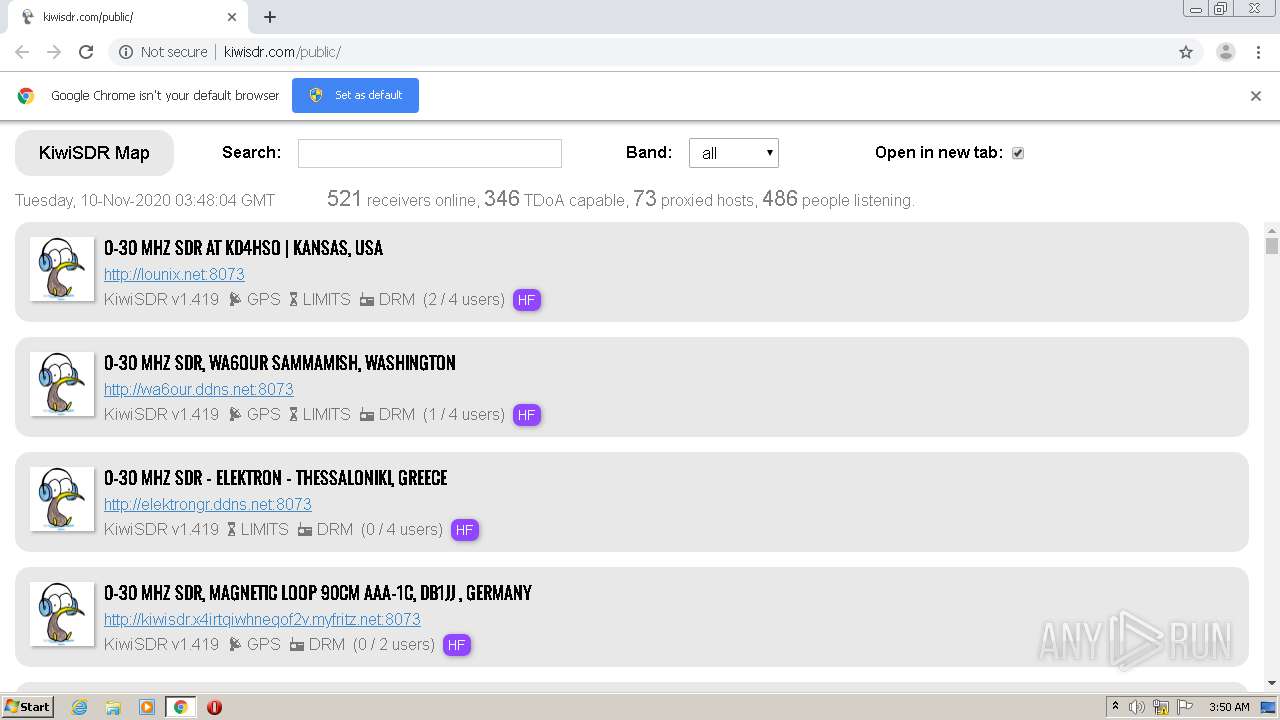The width and height of the screenshot is (1280, 720).
Task: Select the title 0-30 MHZ SDR AT KD4HSO | KANSAS, USA
Action: point(243,248)
